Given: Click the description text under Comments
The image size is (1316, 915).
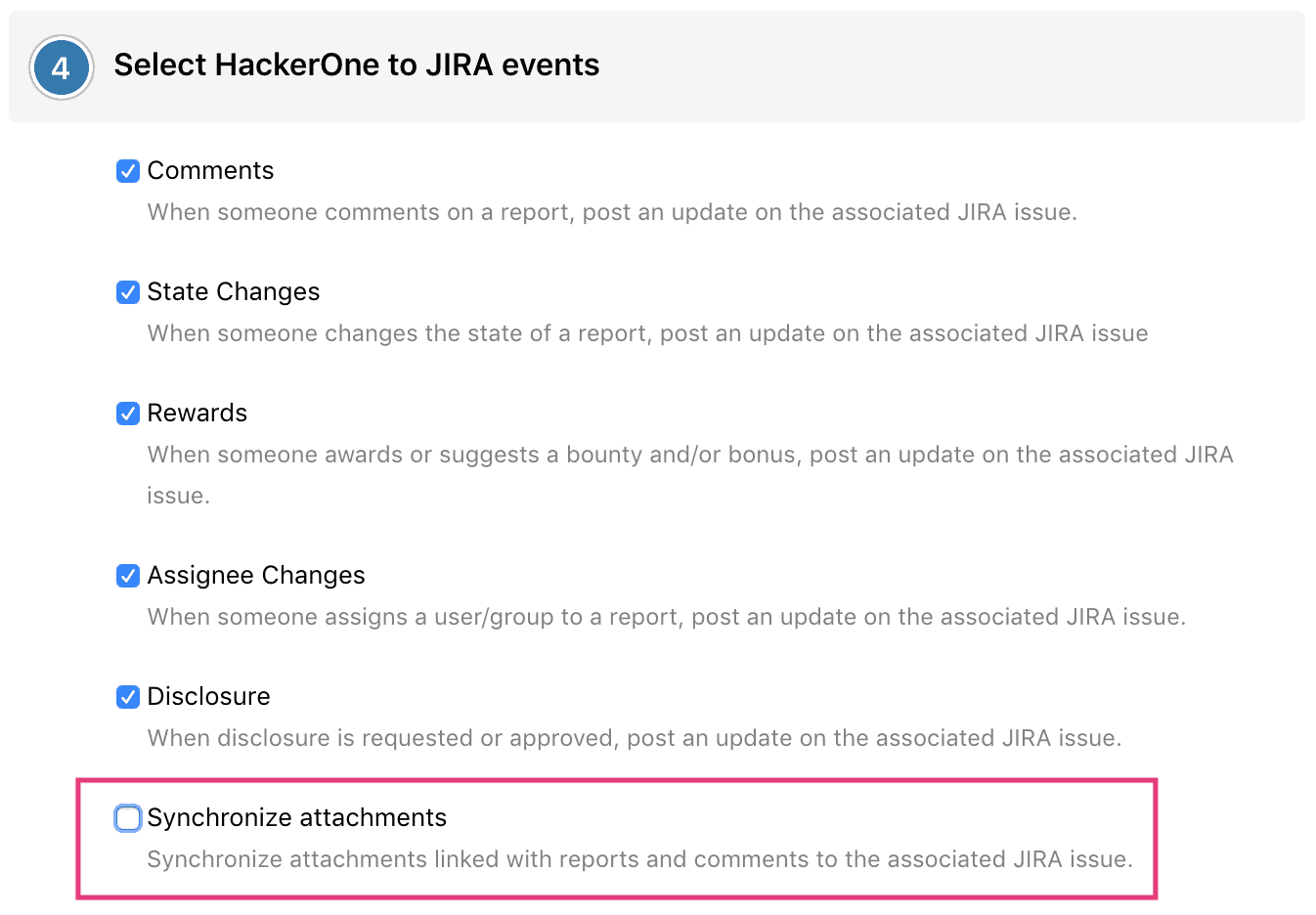Looking at the screenshot, I should [x=611, y=212].
